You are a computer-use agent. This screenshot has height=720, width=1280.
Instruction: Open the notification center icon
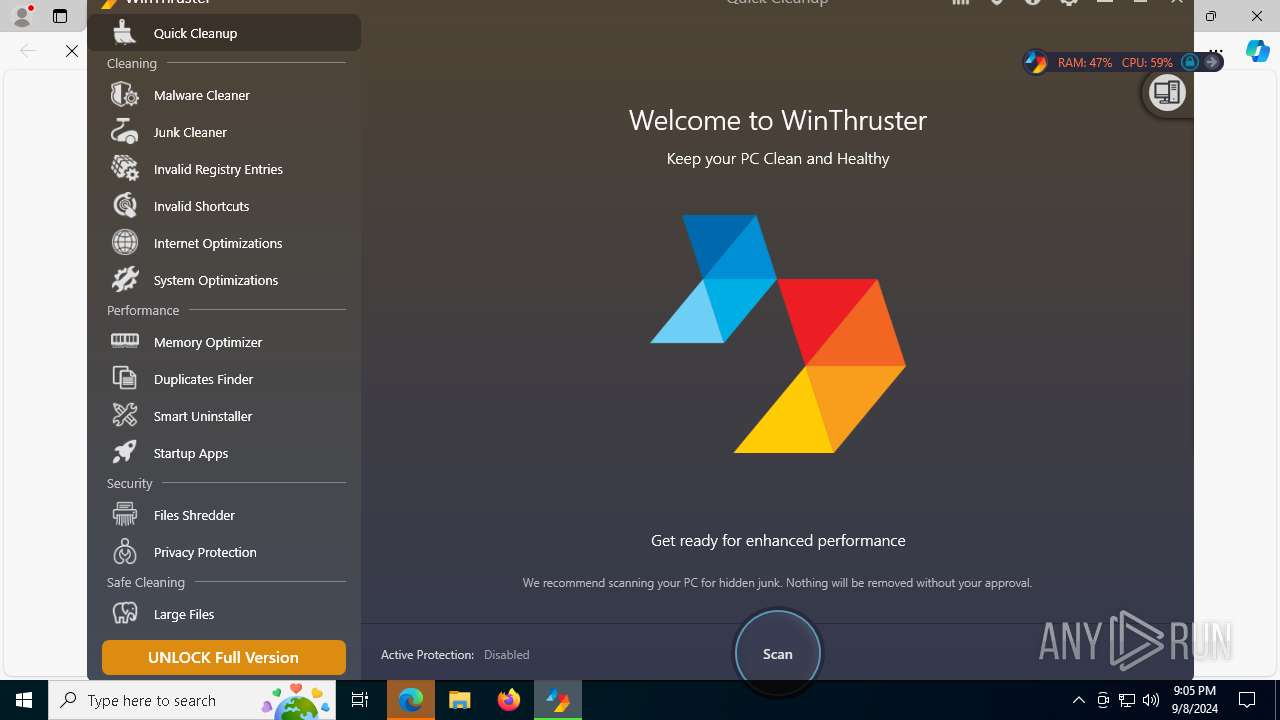click(1247, 700)
